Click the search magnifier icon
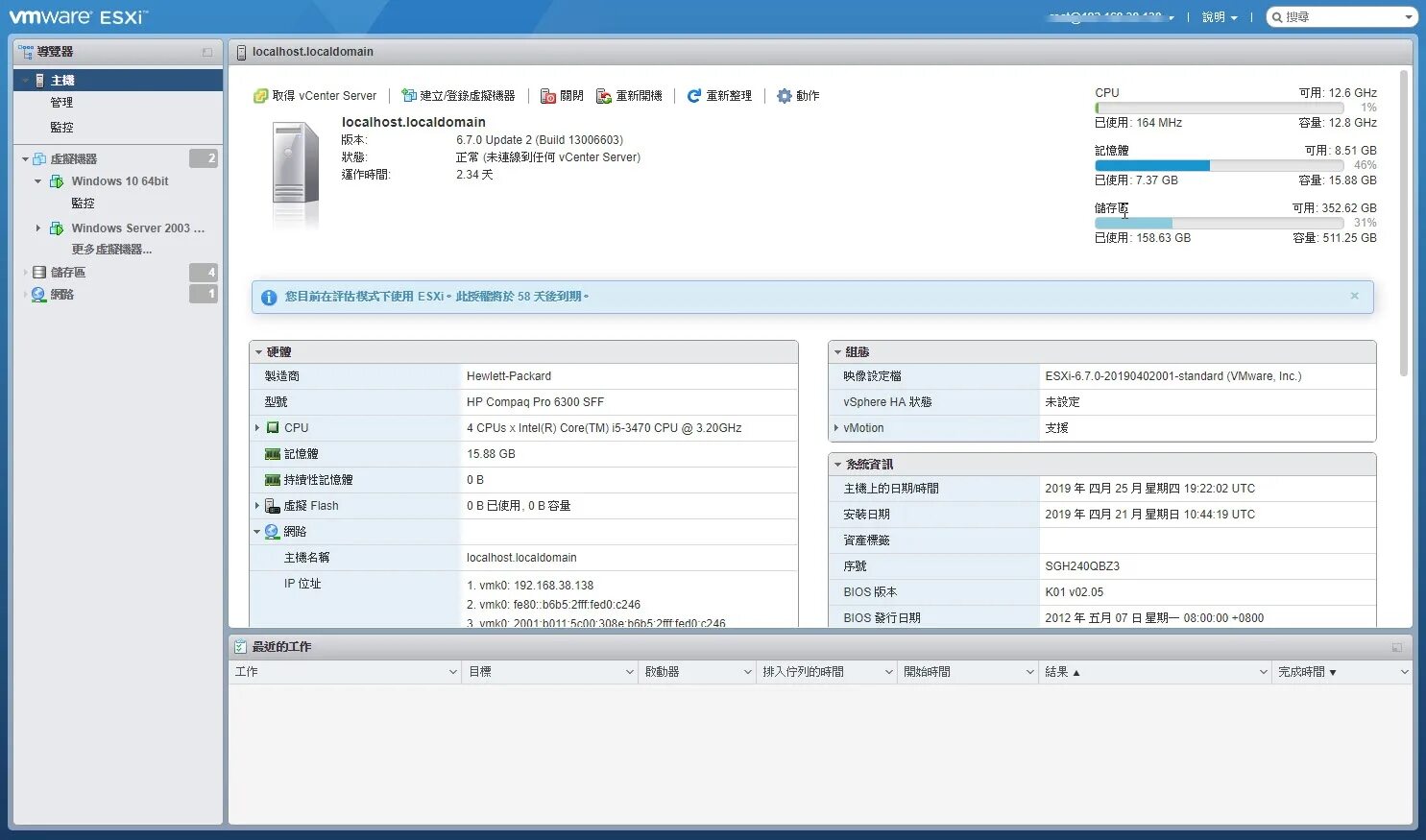The image size is (1426, 840). [1277, 17]
